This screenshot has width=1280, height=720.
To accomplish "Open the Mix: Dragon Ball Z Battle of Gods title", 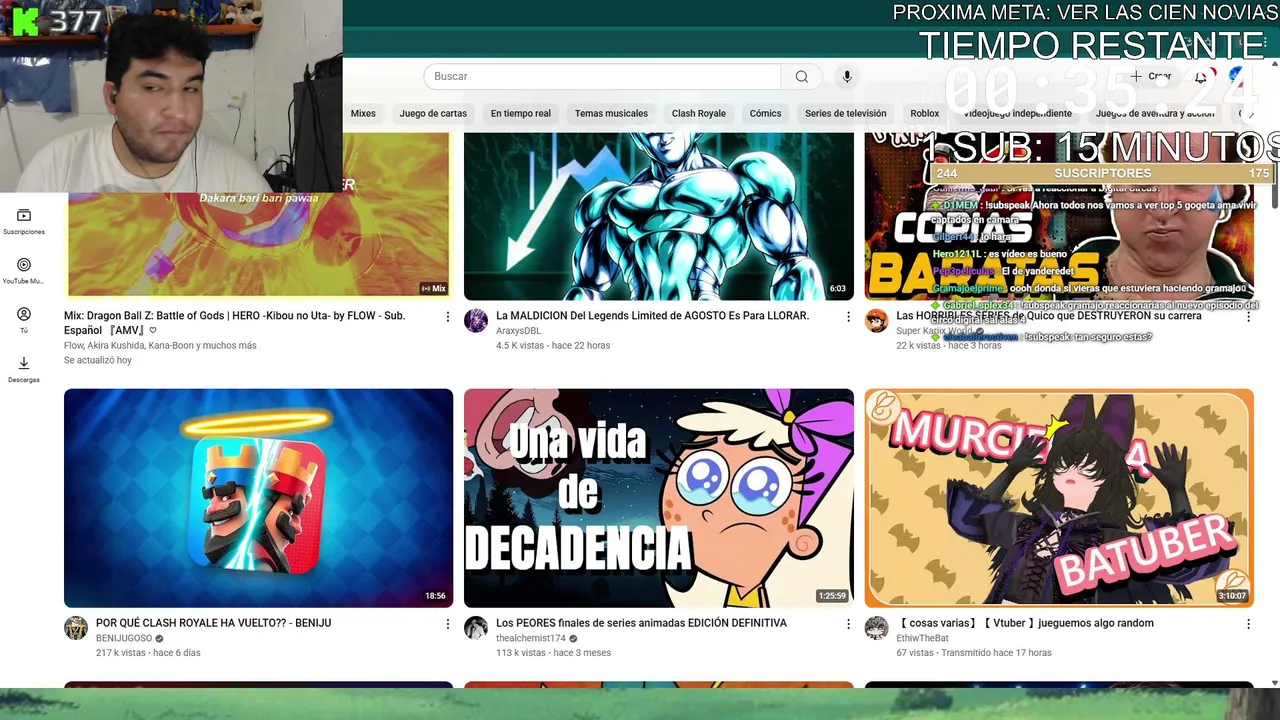I will click(234, 322).
